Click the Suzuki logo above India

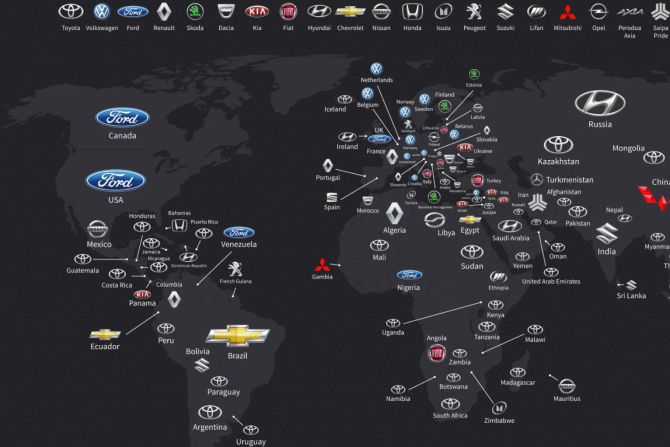(607, 233)
